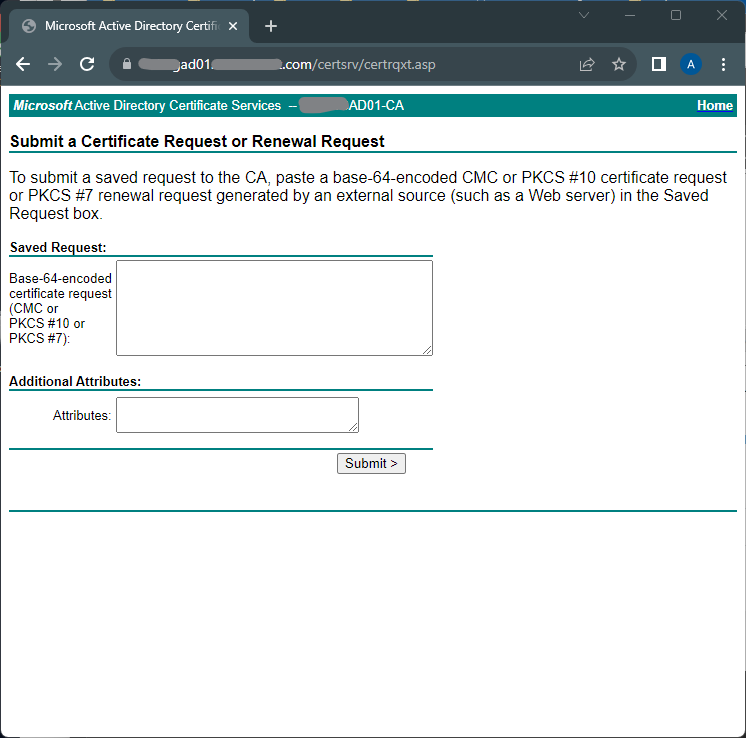Grab the Attributes box resize handle

pos(353,427)
